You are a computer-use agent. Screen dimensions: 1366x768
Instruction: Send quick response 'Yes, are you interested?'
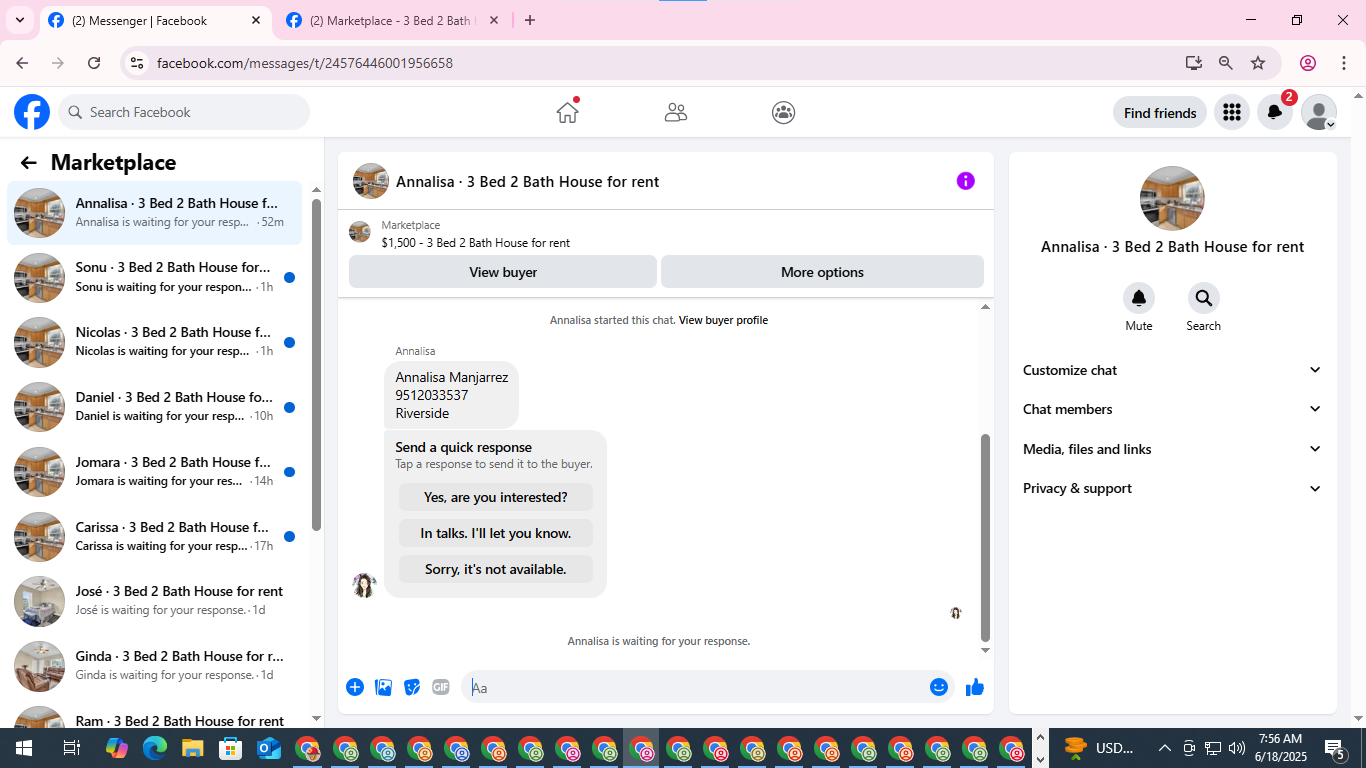tap(496, 497)
